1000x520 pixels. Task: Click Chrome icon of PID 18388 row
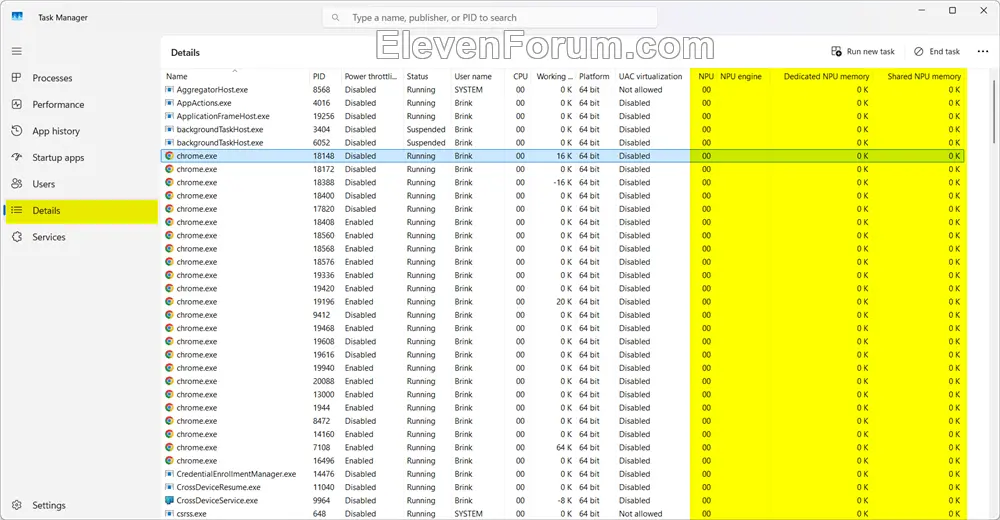tap(169, 182)
